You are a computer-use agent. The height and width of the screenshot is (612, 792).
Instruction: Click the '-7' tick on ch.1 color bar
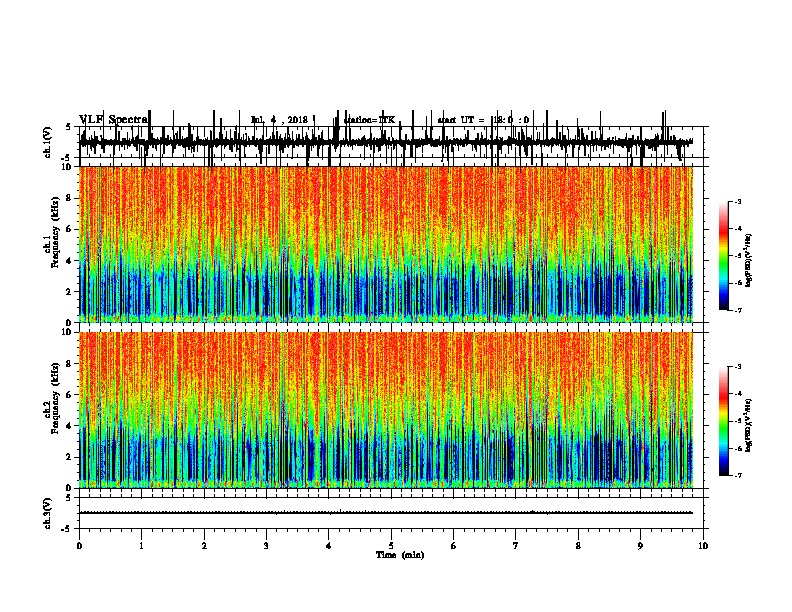[x=738, y=310]
